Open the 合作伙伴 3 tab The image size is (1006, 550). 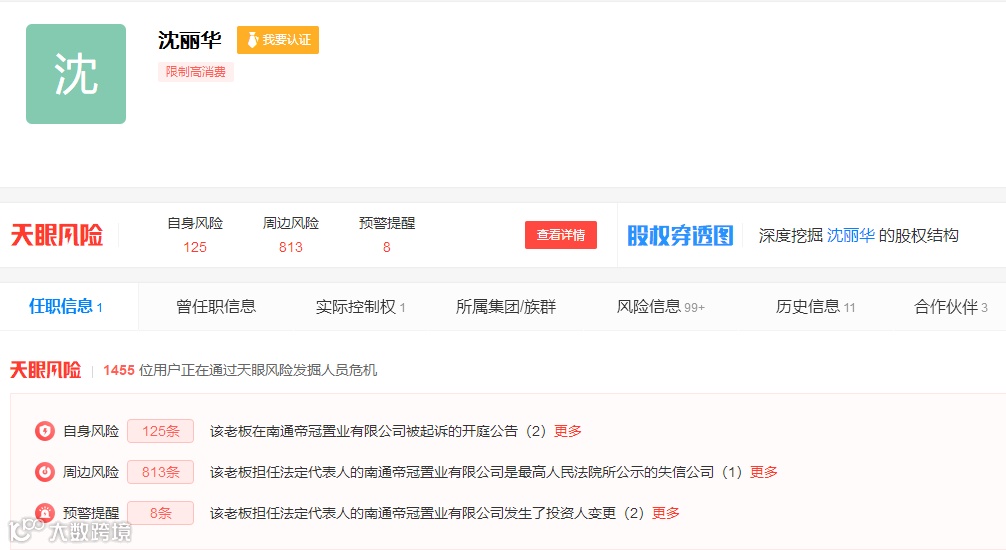click(951, 307)
